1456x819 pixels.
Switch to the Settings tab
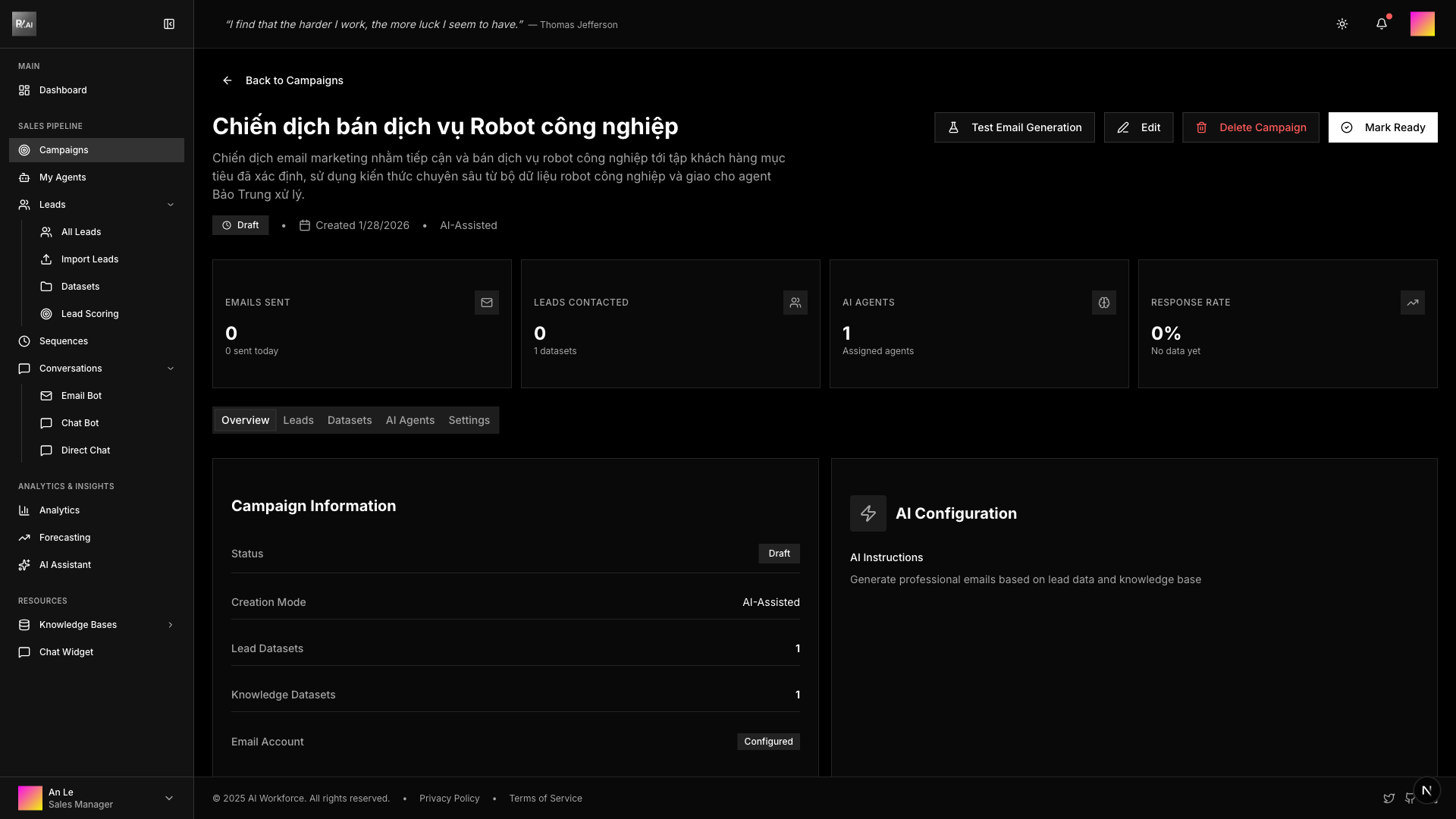pyautogui.click(x=469, y=420)
